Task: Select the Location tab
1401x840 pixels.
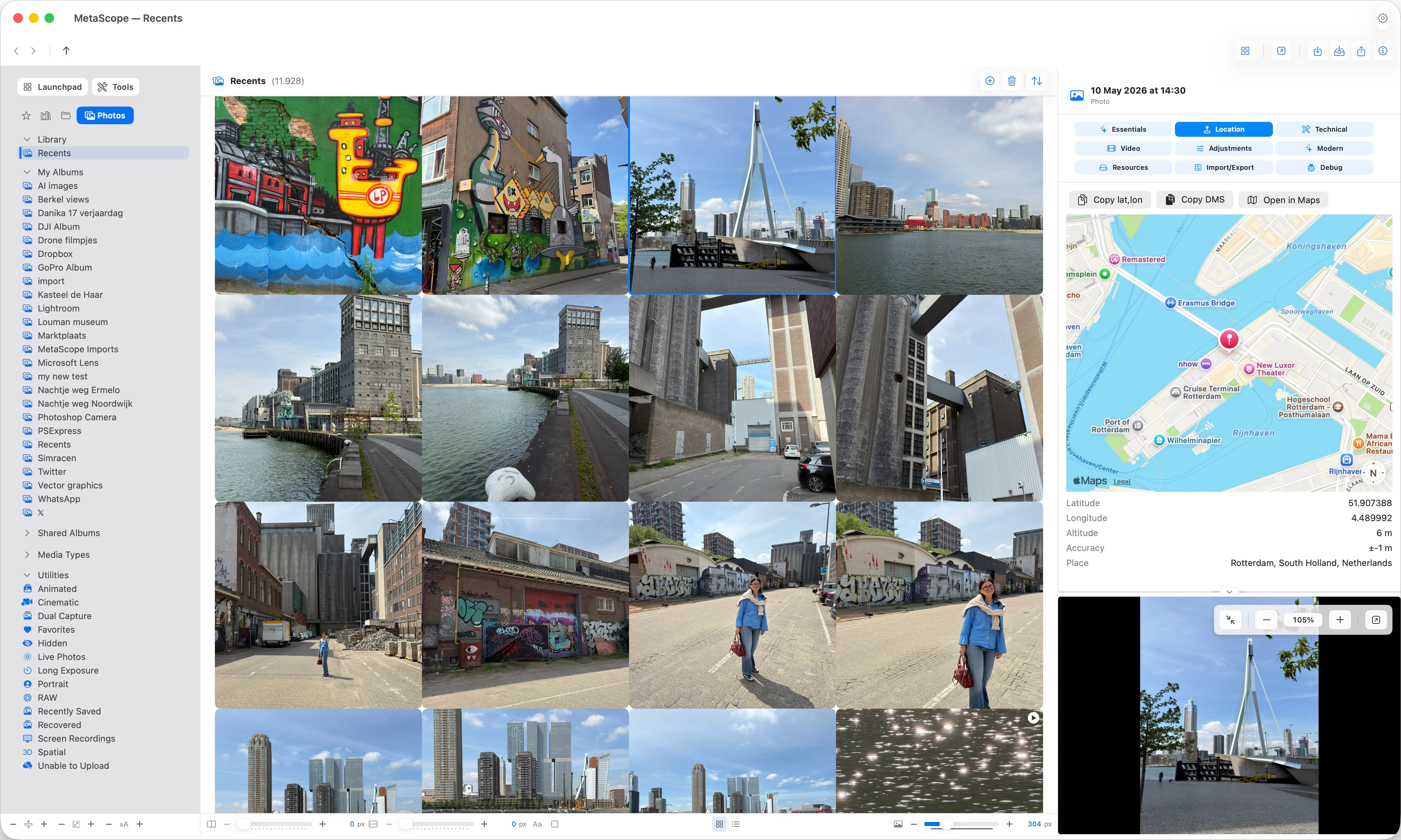Action: 1223,129
